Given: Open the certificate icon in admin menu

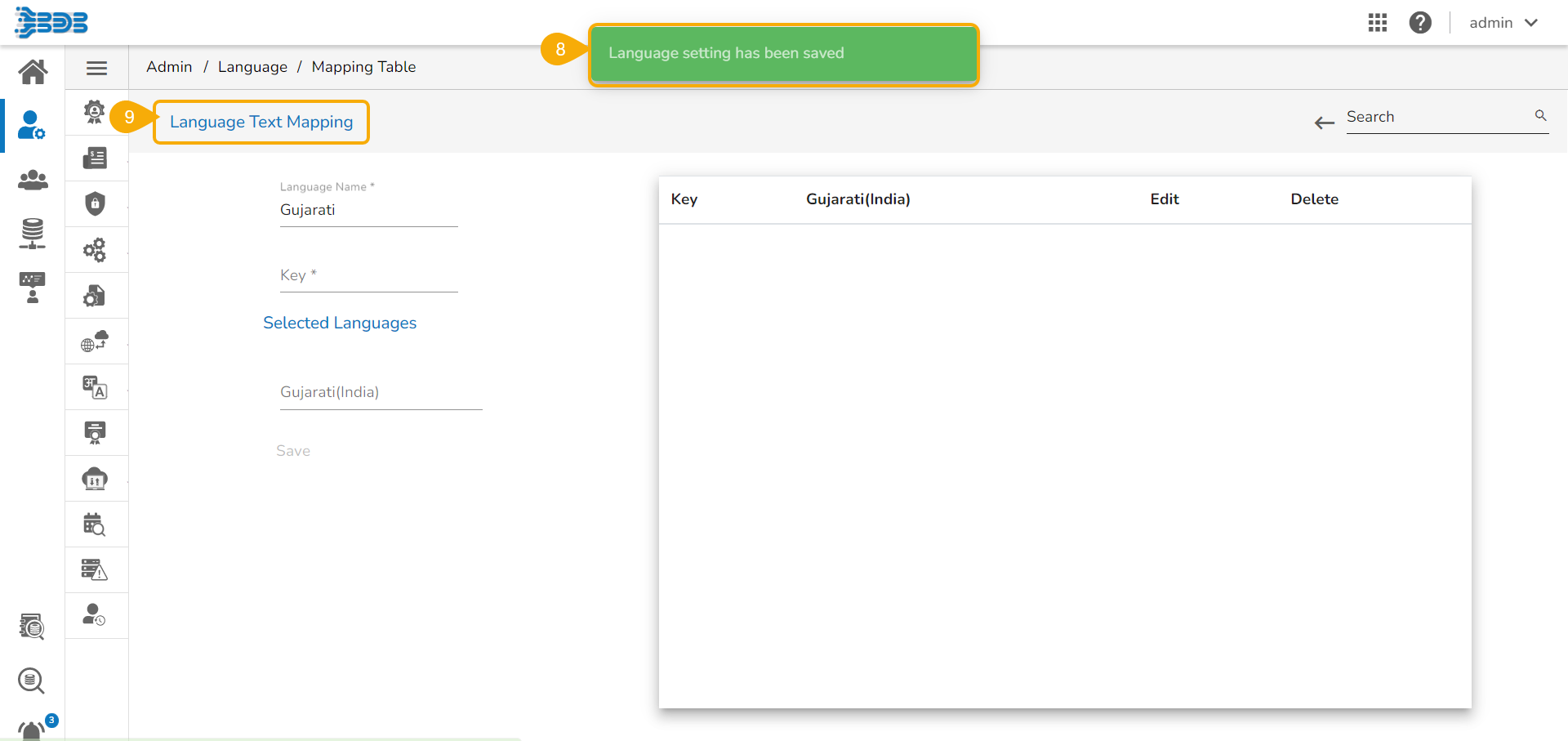Looking at the screenshot, I should click(96, 432).
